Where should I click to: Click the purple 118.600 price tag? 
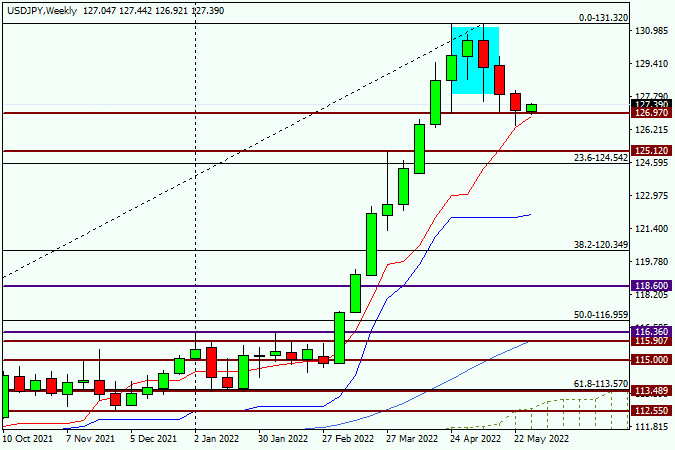(652, 286)
